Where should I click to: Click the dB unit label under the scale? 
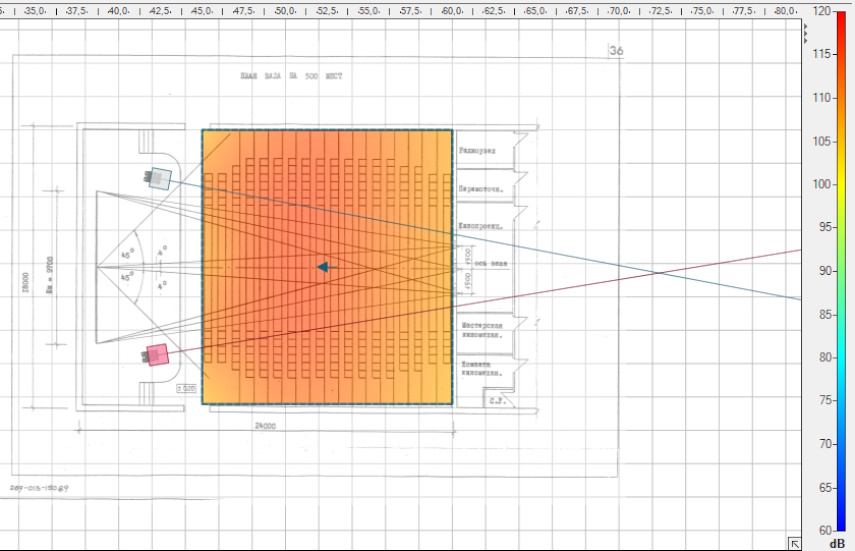[837, 544]
